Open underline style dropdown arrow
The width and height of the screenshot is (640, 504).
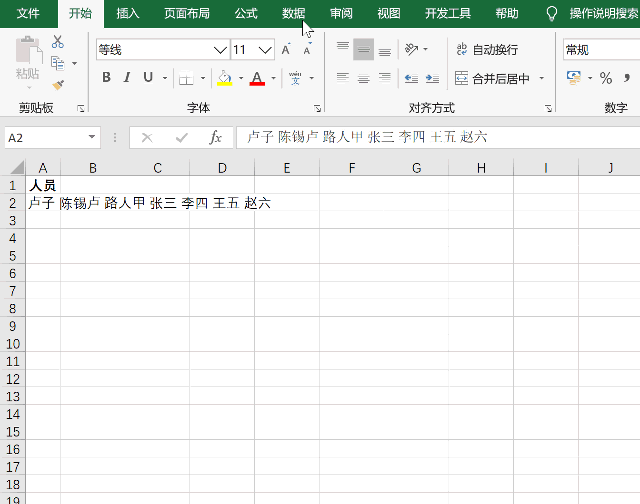[165, 78]
